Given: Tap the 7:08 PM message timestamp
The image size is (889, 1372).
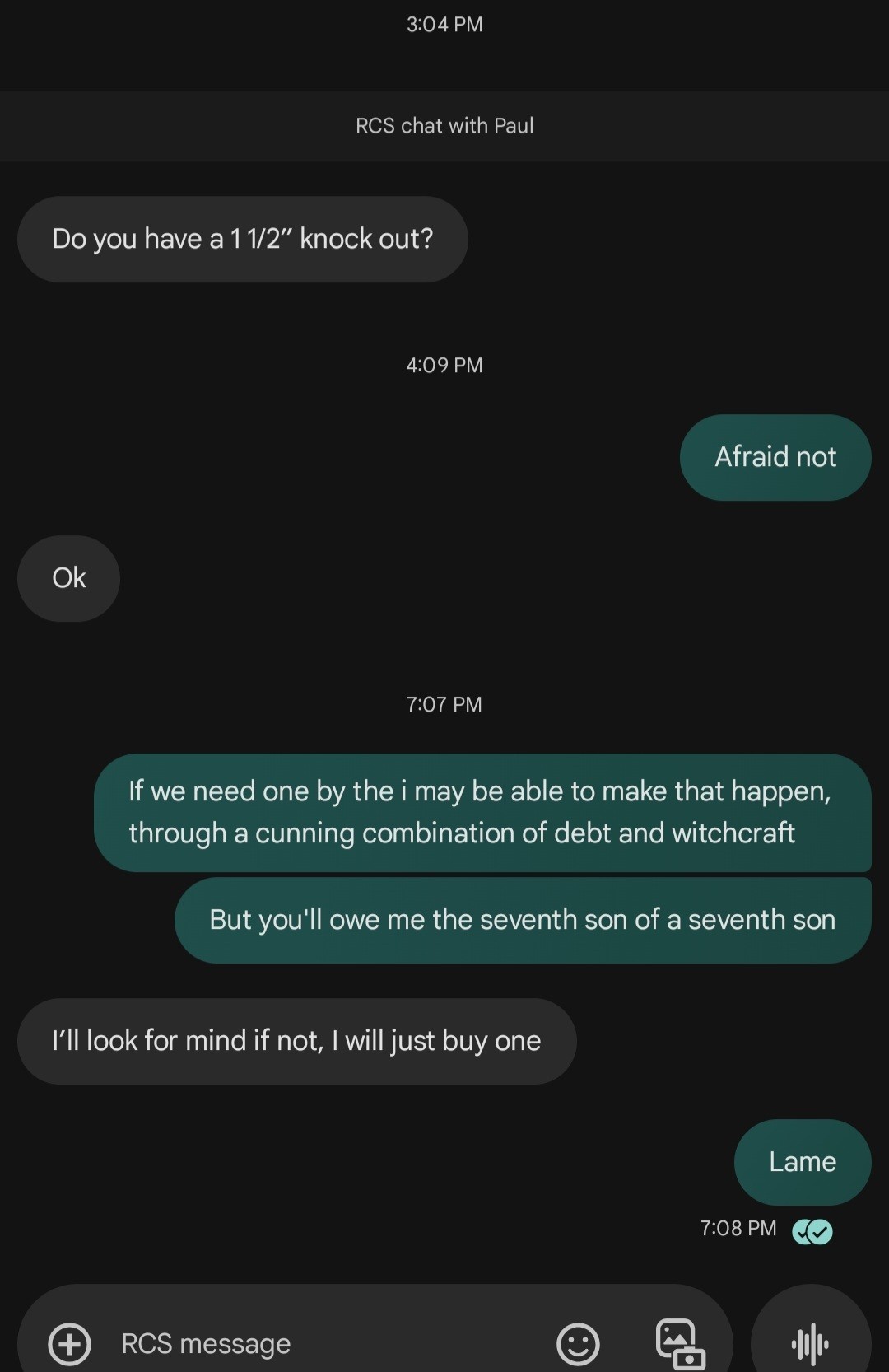Looking at the screenshot, I should [x=738, y=1229].
